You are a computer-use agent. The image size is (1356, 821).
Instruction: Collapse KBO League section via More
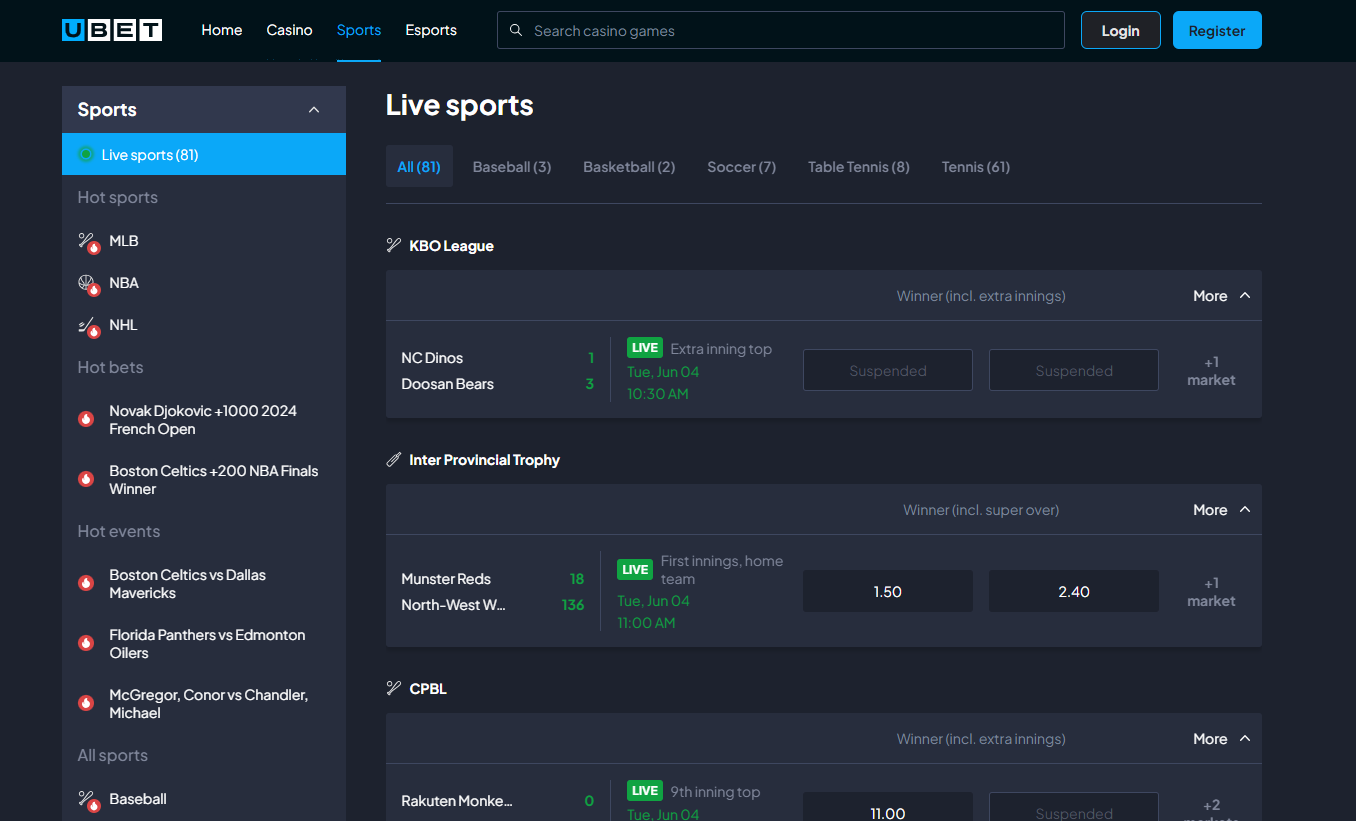coord(1222,296)
